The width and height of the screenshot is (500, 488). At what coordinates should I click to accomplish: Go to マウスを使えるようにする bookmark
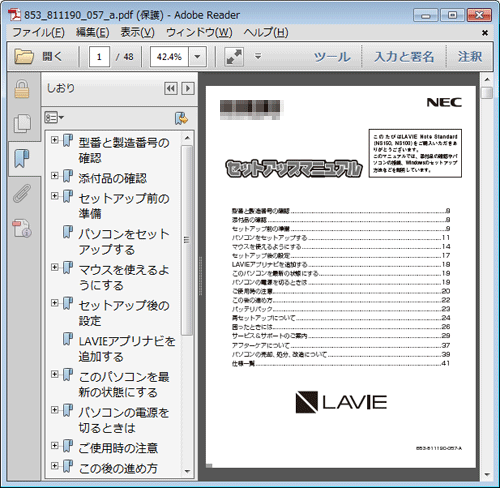point(124,277)
